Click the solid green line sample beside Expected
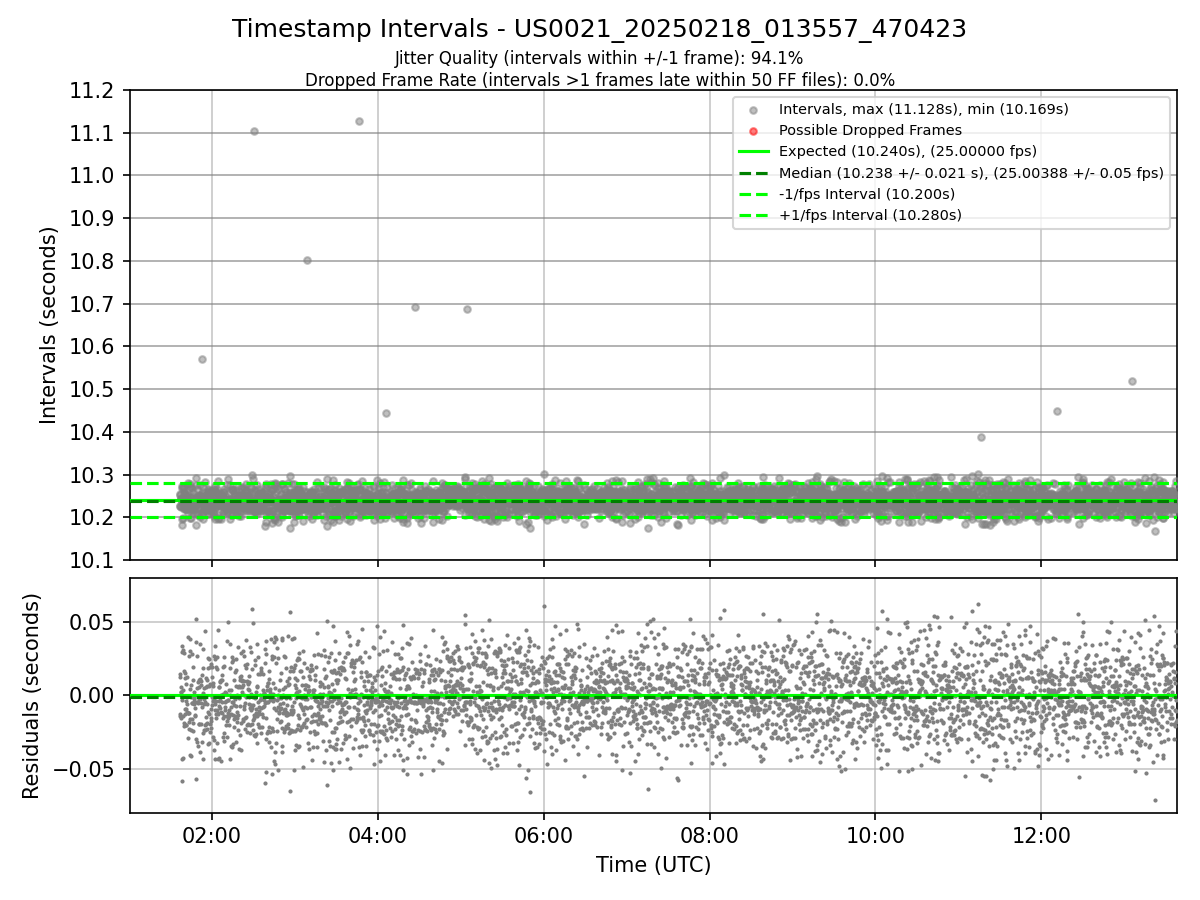Viewport: 1200px width, 900px height. (754, 152)
